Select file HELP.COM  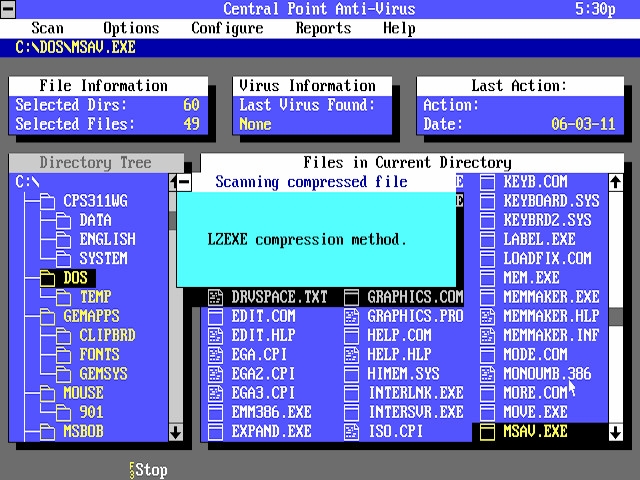[399, 336]
